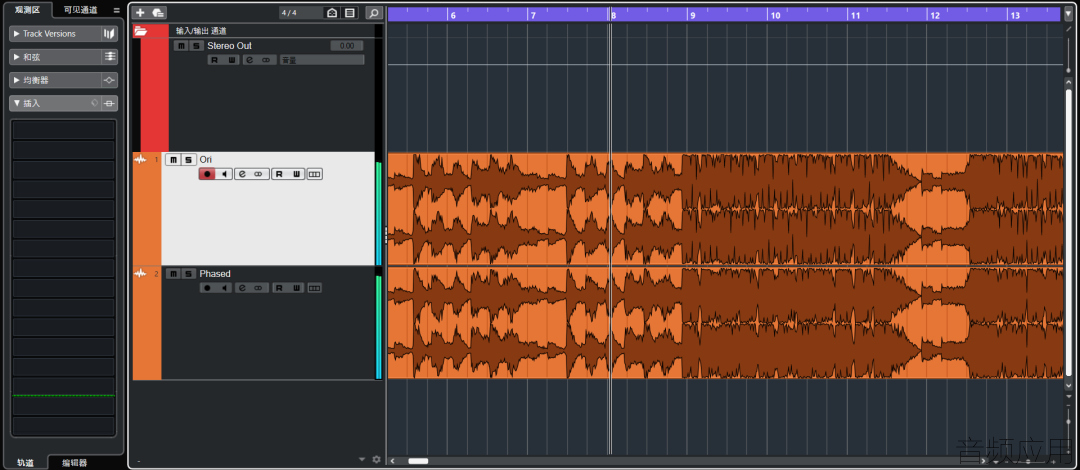
Task: Toggle monitor speaker on Phased track
Action: (225, 287)
